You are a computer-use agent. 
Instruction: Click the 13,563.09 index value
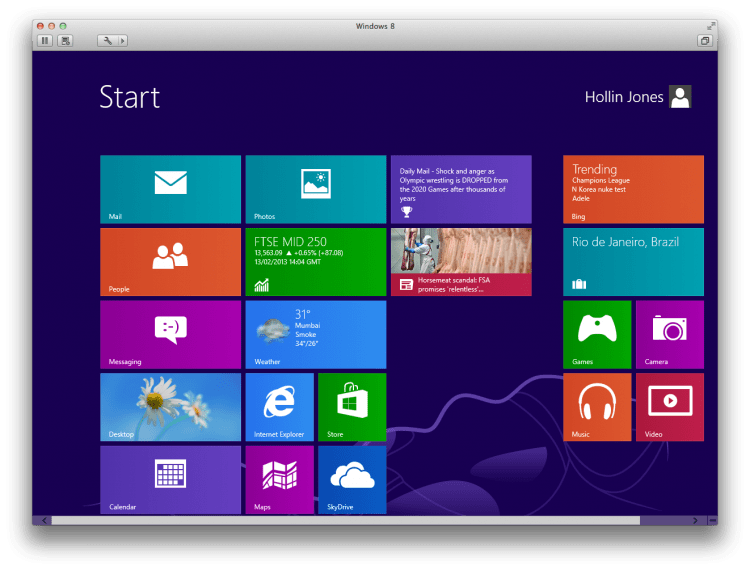[x=268, y=252]
